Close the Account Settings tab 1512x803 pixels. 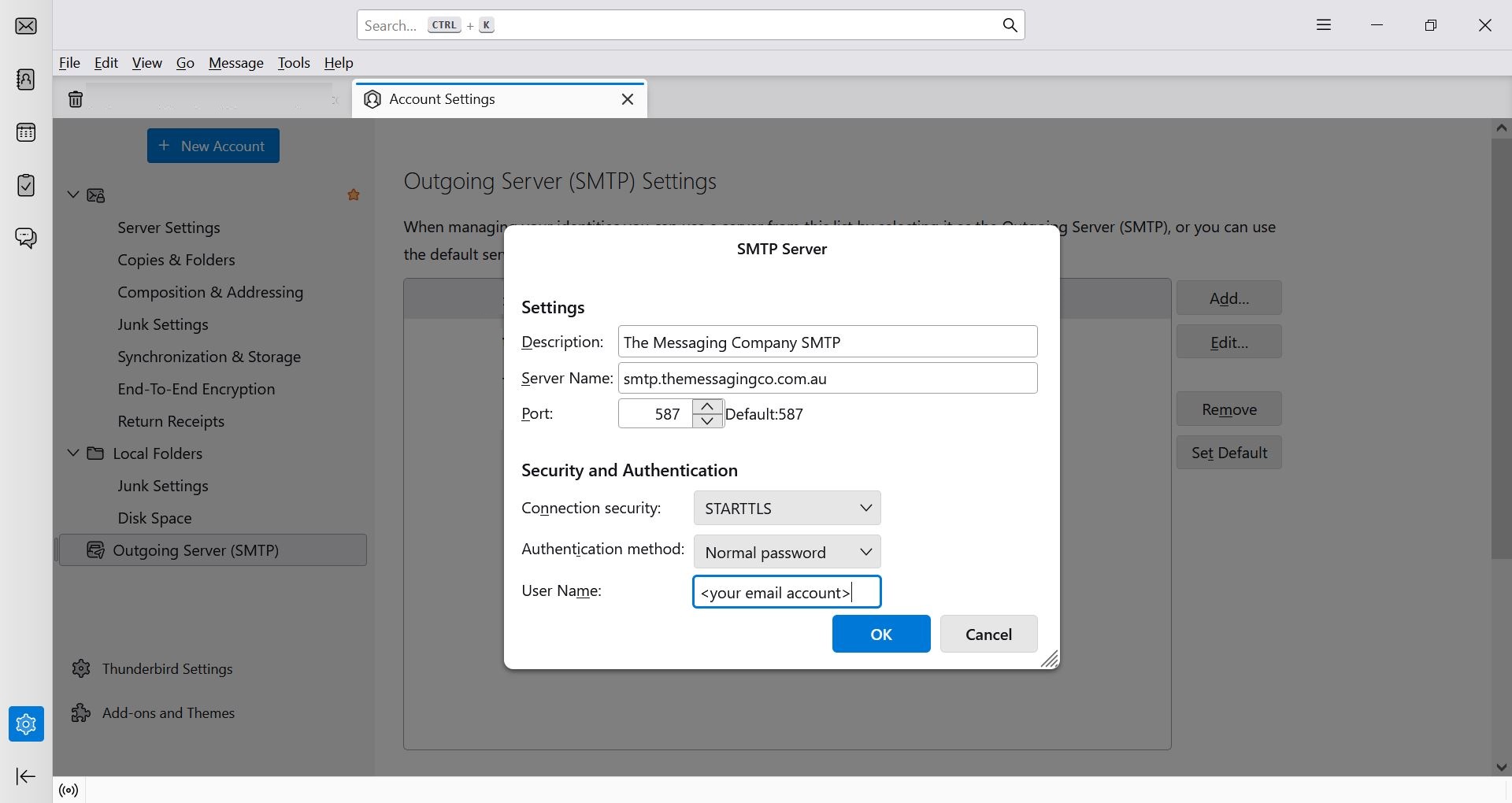coord(628,99)
